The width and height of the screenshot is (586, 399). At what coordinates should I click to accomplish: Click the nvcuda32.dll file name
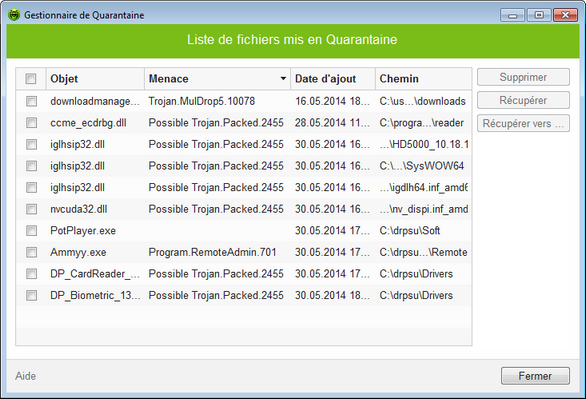[78, 209]
